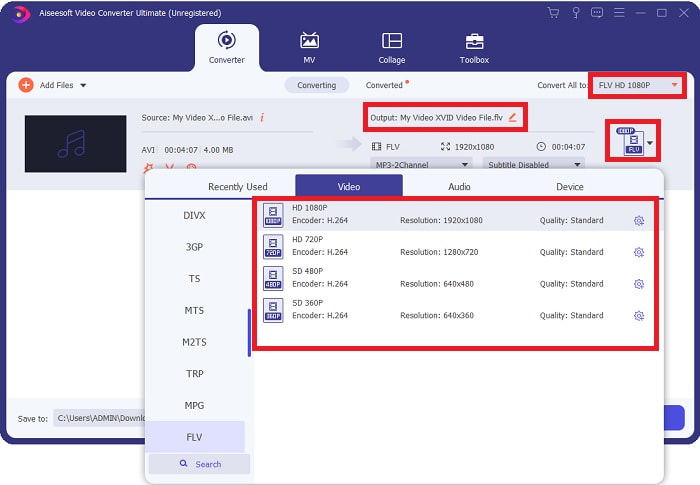
Task: Open the Subtitle Disabled dropdown
Action: [x=533, y=164]
